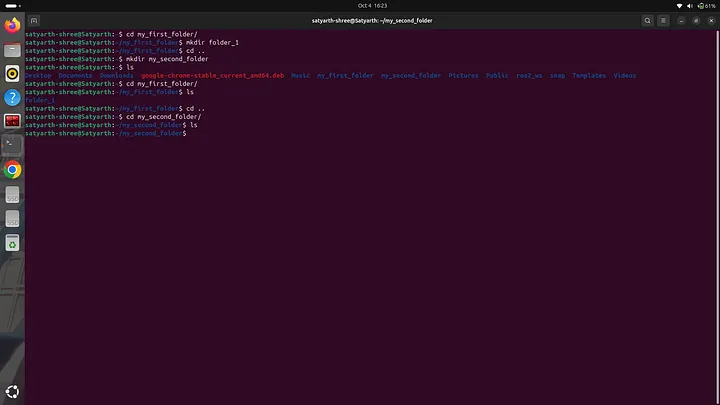Click blue 'my_second_folder' in ls listing
Viewport: 720px width, 405px height.
(411, 75)
